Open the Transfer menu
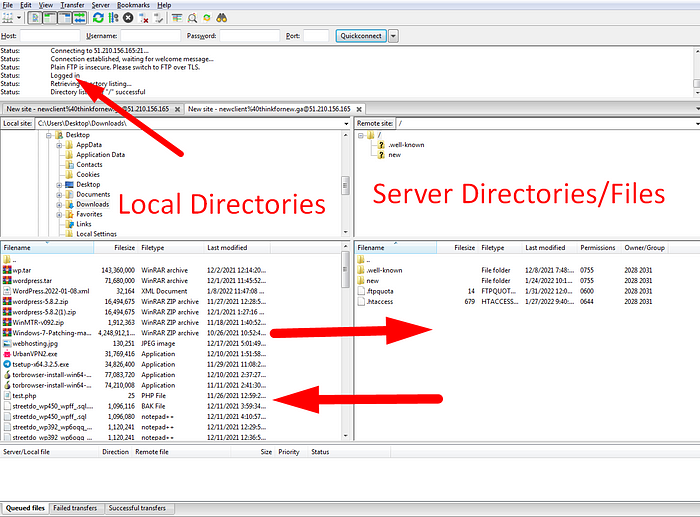Image resolution: width=700 pixels, height=517 pixels. click(72, 5)
